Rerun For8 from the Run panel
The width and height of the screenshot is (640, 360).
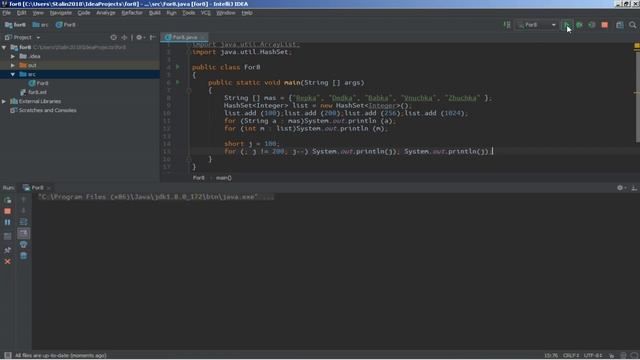point(7,200)
